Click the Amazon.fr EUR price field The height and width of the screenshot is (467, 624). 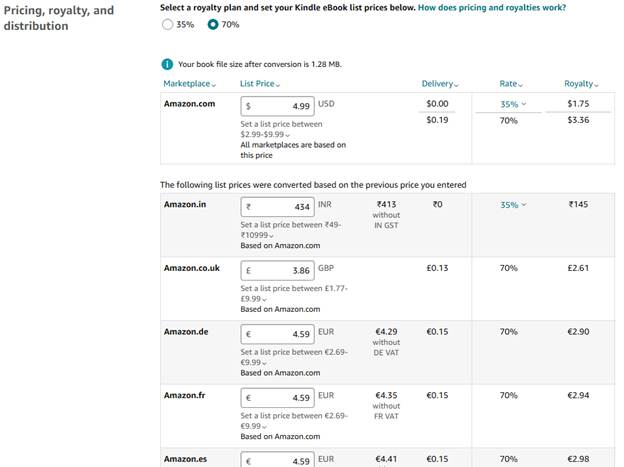277,397
